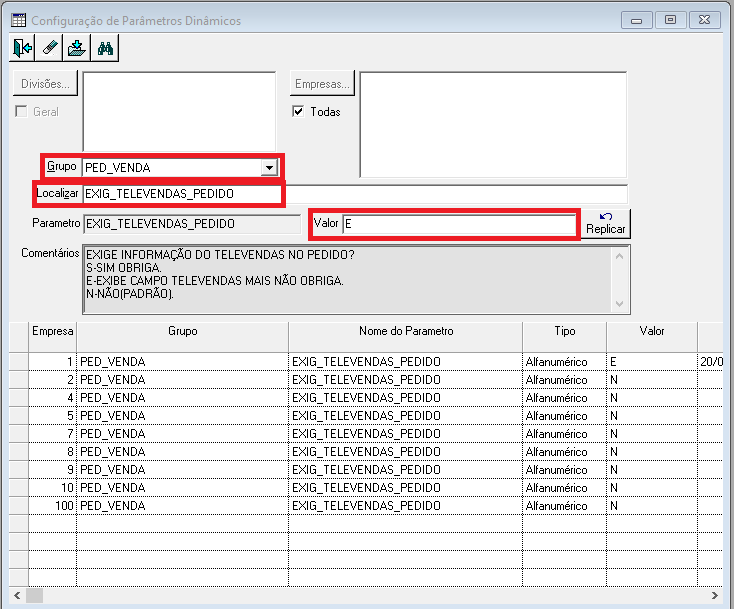
Task: Click the Divisões... button
Action: tap(45, 84)
